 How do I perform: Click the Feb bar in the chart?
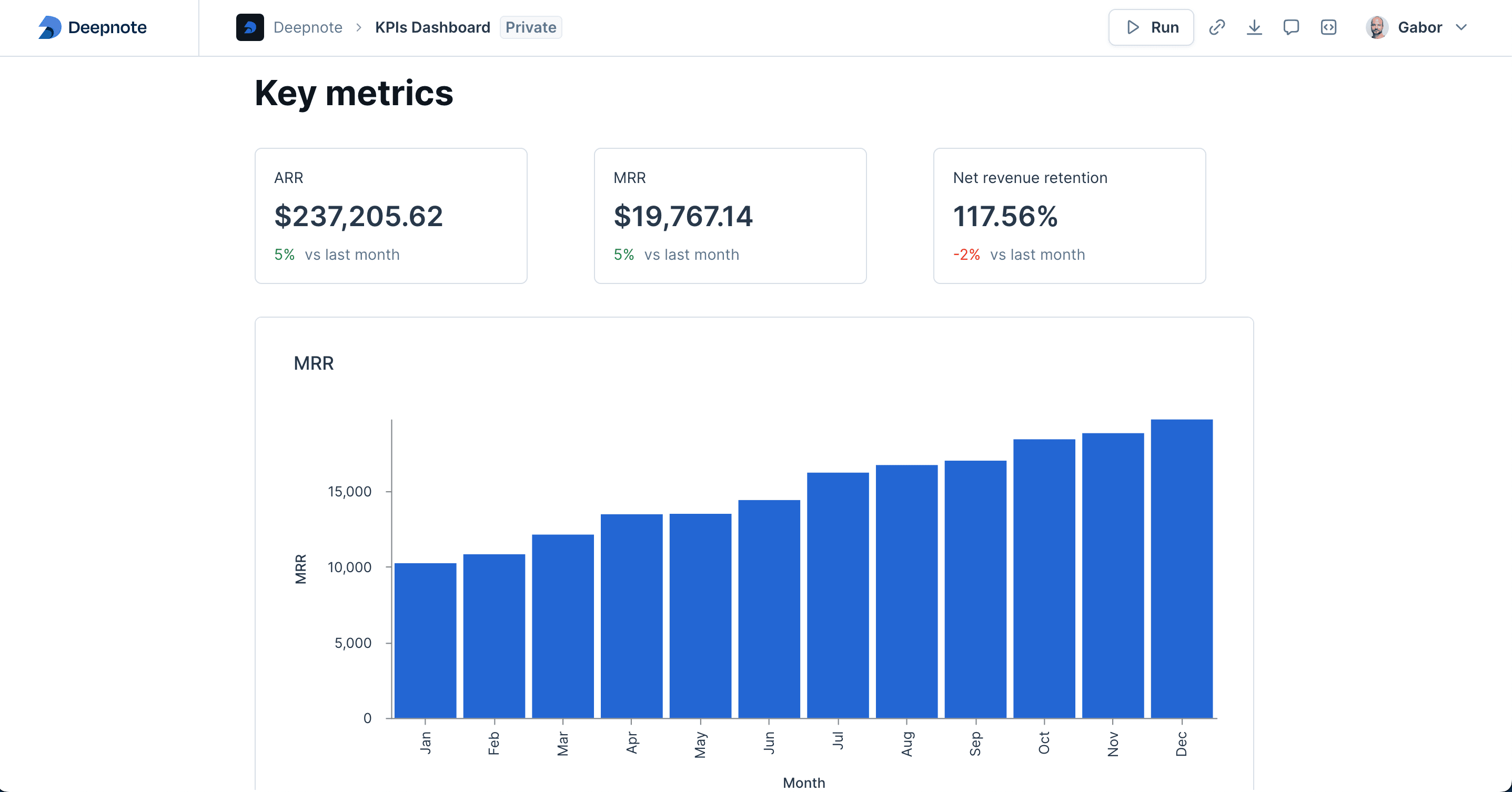tap(493, 636)
